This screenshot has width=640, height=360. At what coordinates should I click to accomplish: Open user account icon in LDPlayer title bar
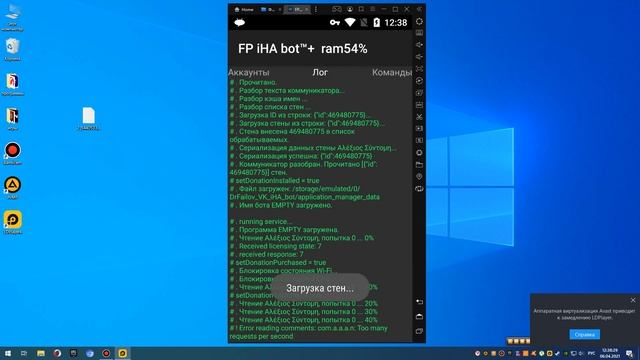350,9
